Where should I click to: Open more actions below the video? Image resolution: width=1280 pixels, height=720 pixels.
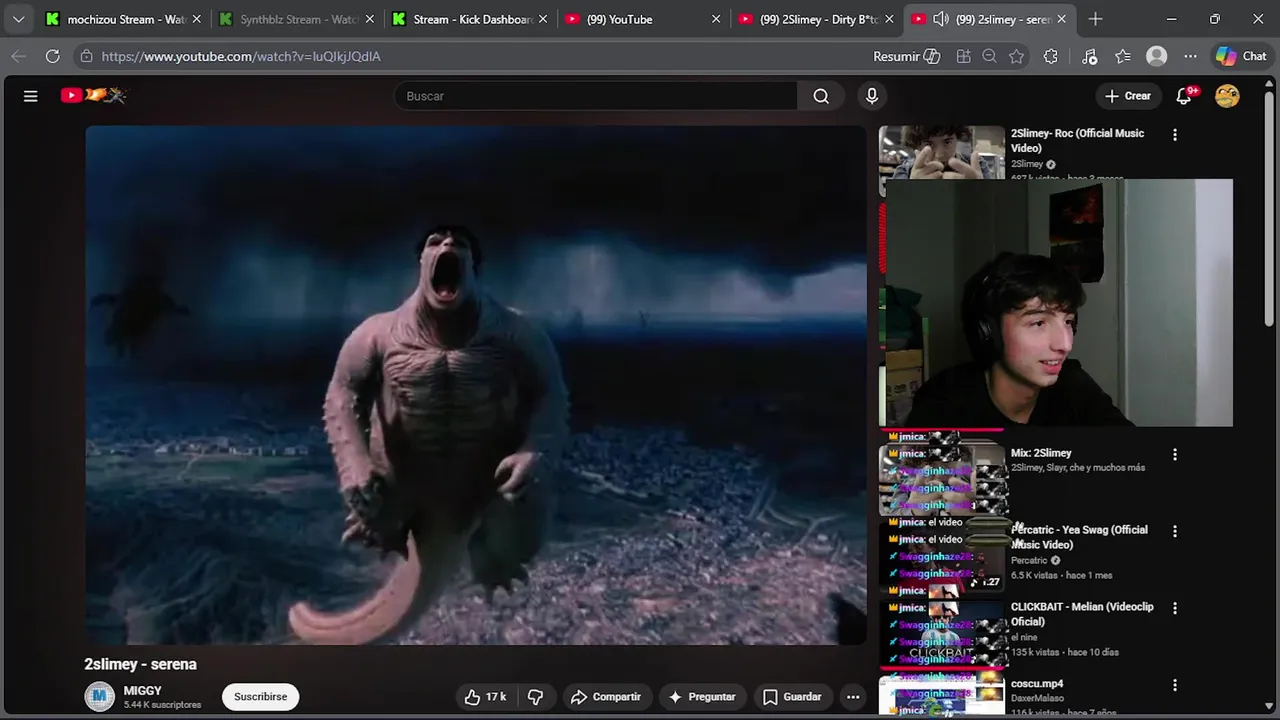pos(853,697)
